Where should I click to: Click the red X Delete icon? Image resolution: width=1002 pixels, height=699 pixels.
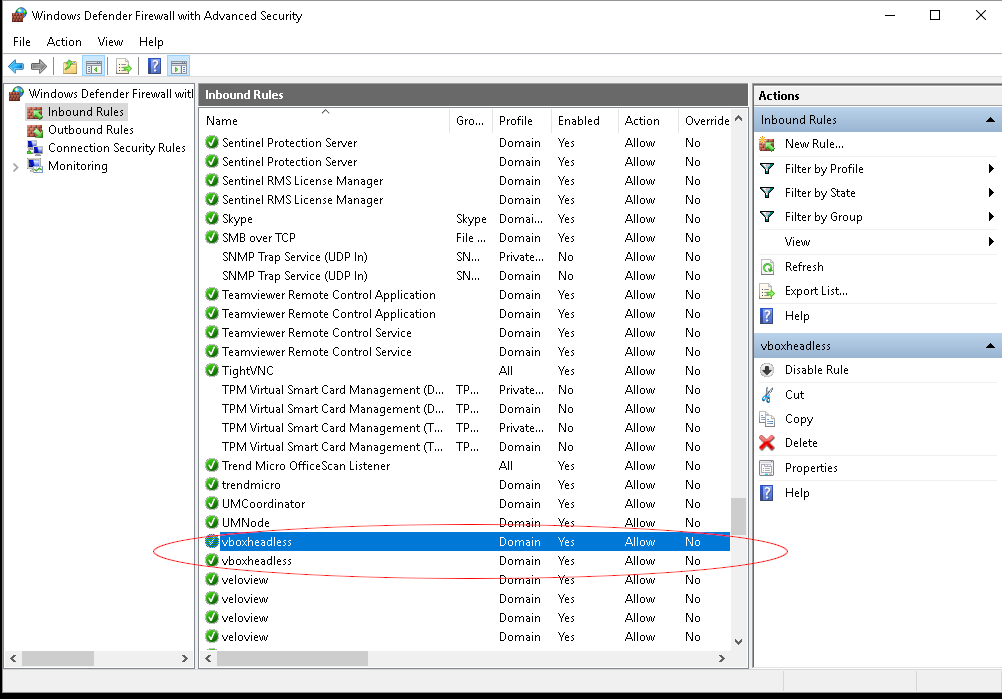coord(767,443)
